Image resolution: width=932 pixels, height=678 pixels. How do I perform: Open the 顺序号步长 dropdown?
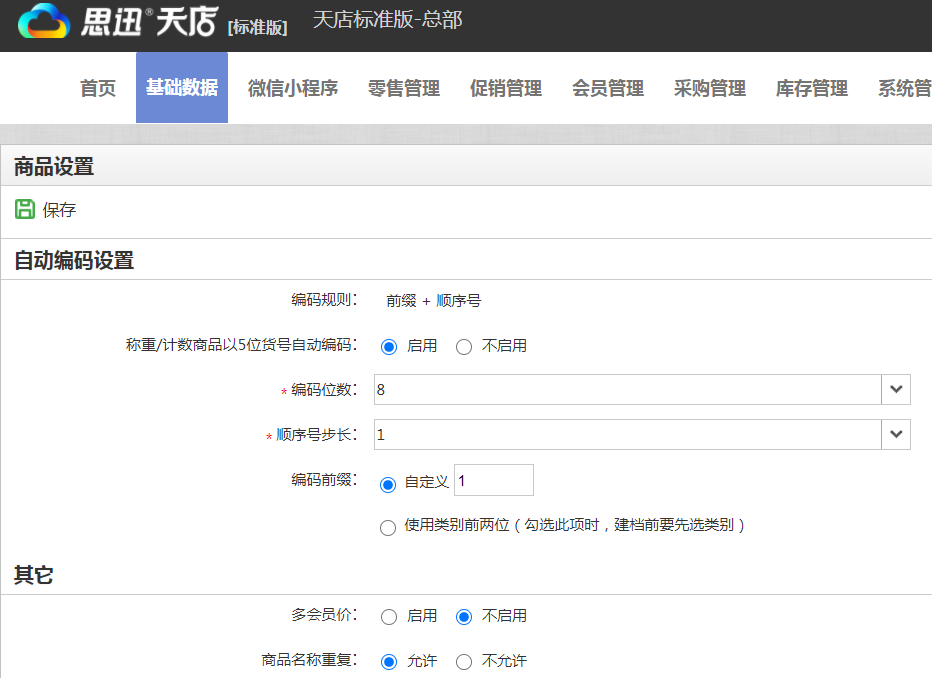[896, 435]
